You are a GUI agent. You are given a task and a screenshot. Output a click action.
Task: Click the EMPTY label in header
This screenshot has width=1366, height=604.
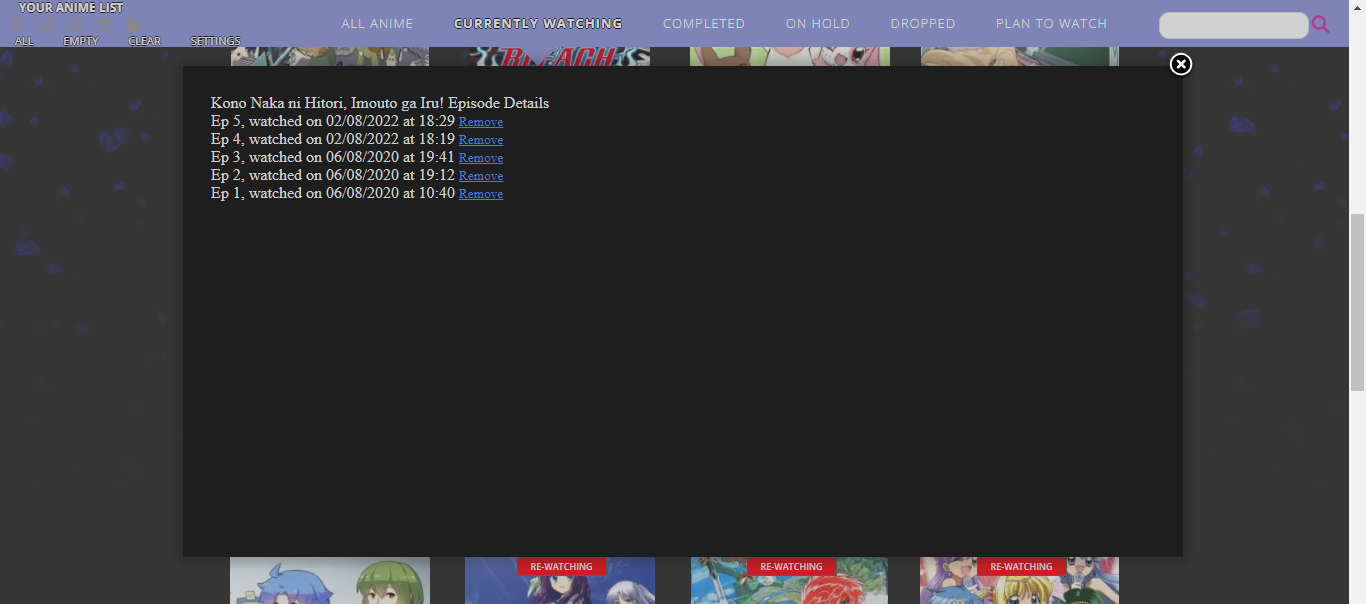[x=81, y=41]
